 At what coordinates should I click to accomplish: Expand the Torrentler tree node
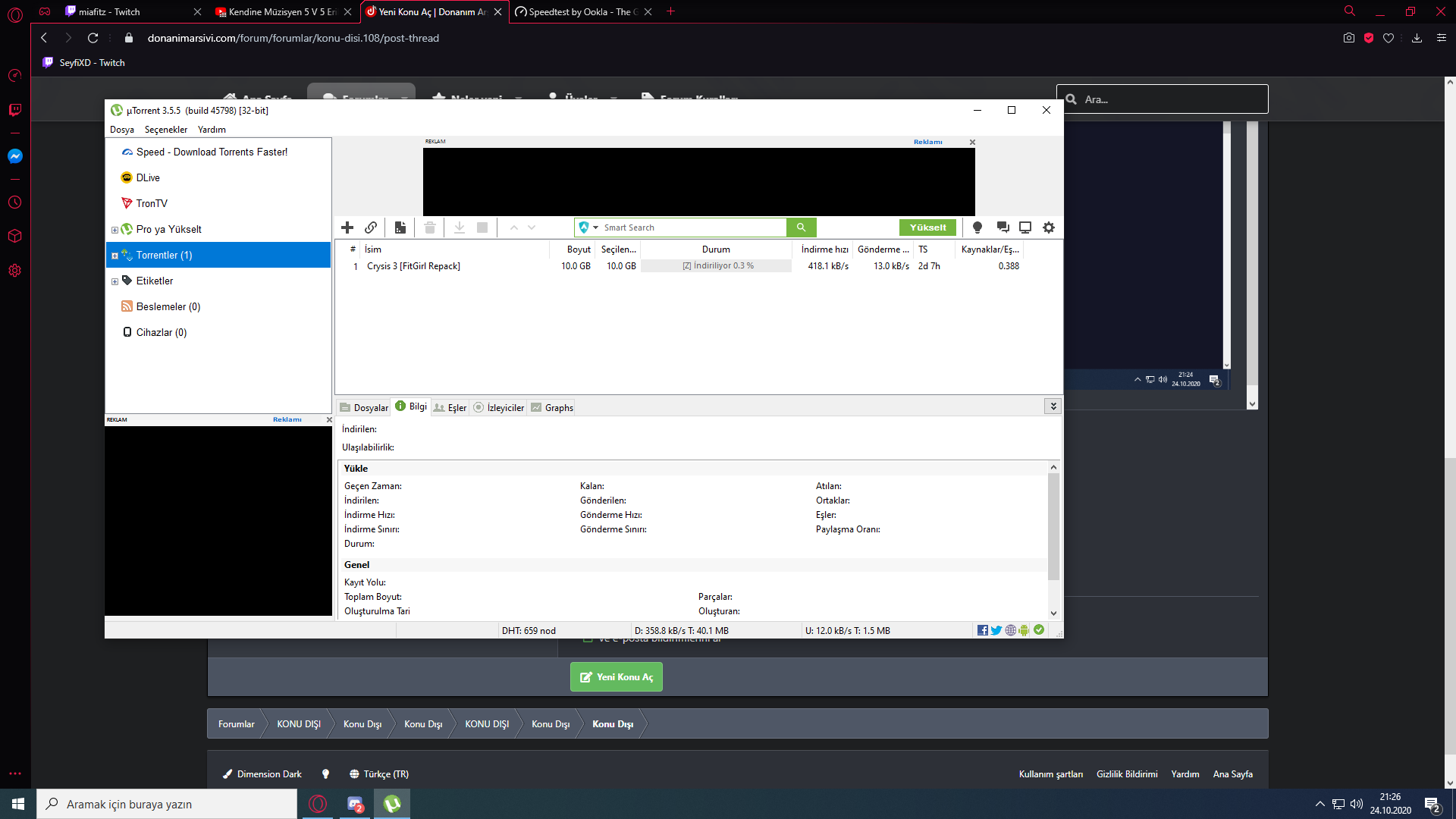click(115, 256)
